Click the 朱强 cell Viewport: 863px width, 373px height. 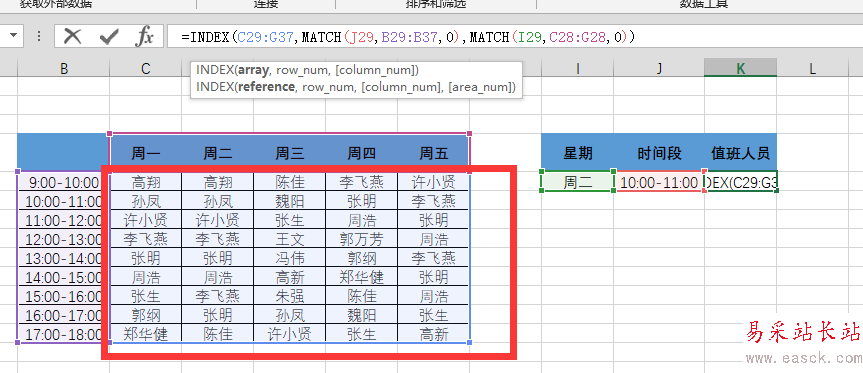tap(290, 296)
